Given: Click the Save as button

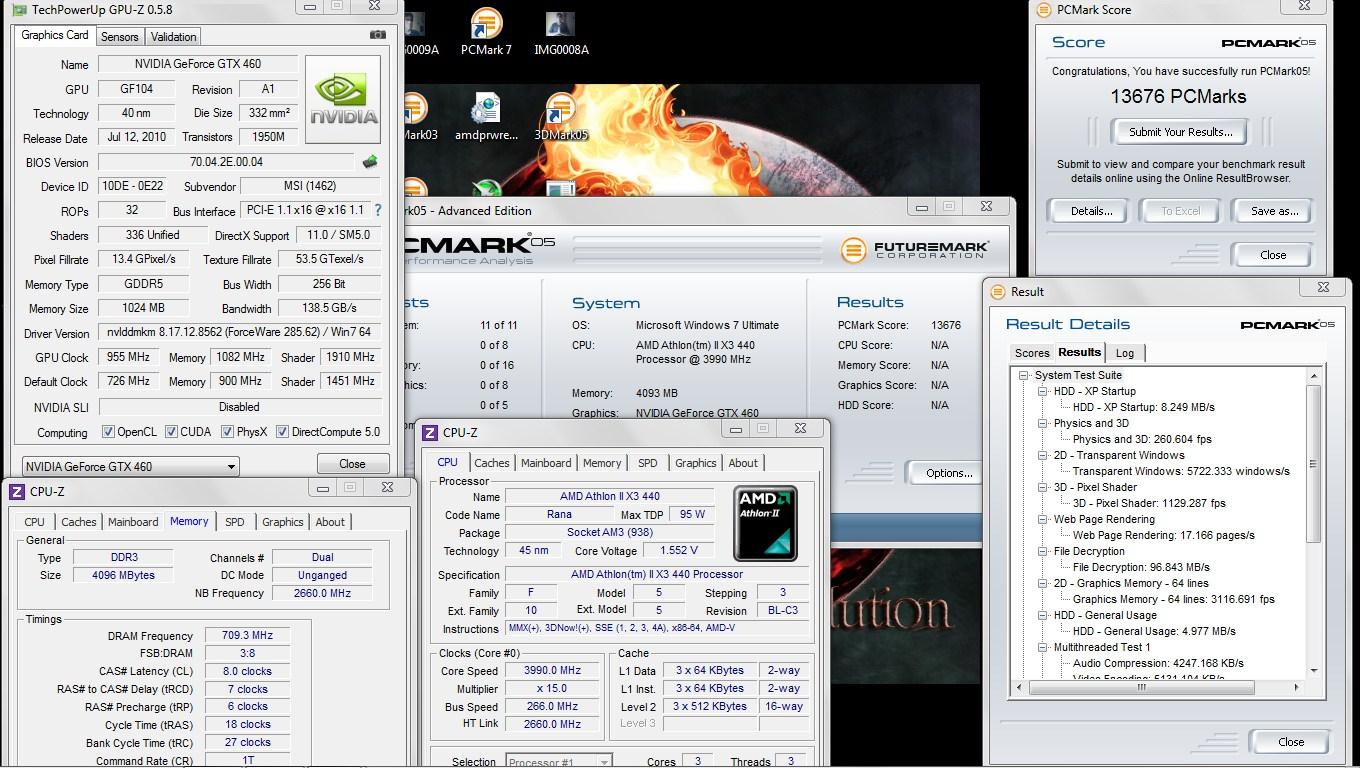Looking at the screenshot, I should [x=1274, y=211].
